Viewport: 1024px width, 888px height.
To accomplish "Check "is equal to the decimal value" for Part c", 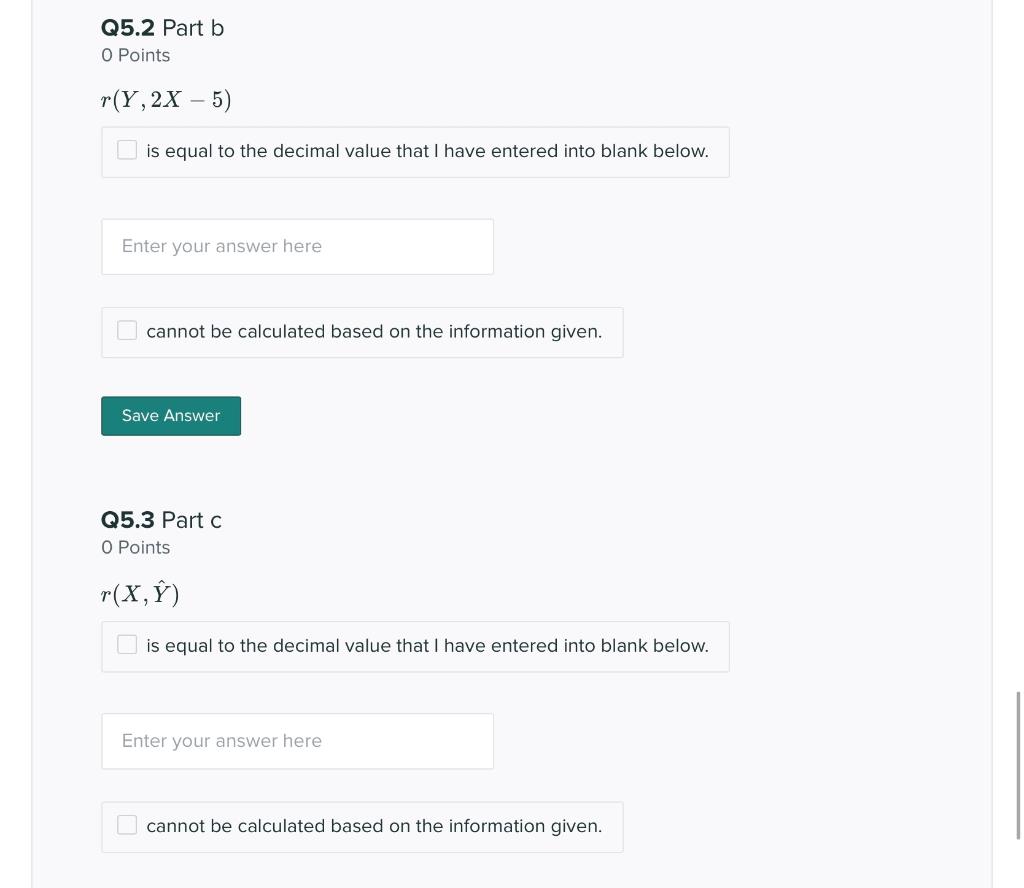I will coord(126,644).
